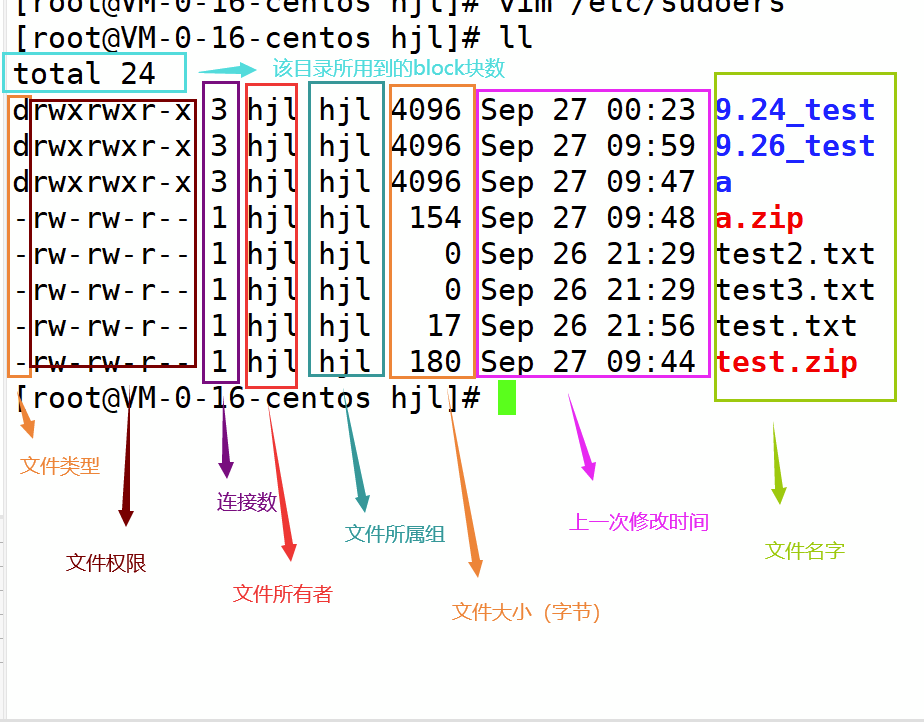Click the 4096 size in 9.24_test row
The image size is (924, 722).
(426, 110)
